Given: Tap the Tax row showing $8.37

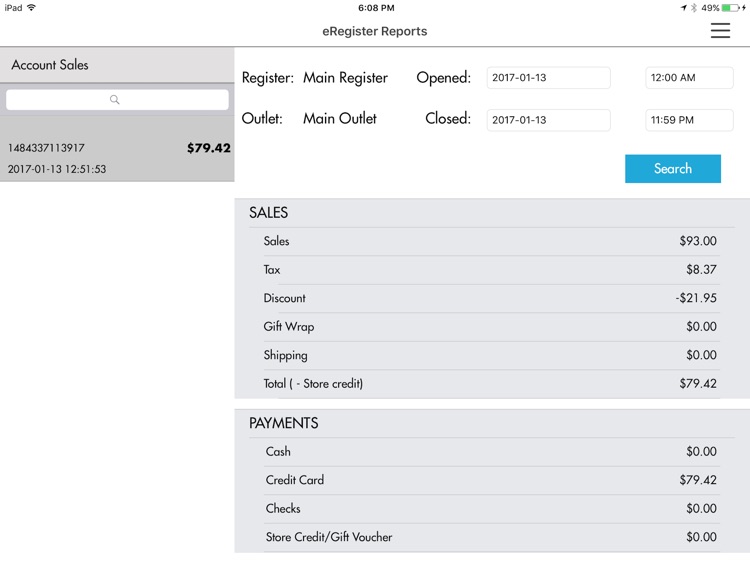Looking at the screenshot, I should pyautogui.click(x=490, y=270).
